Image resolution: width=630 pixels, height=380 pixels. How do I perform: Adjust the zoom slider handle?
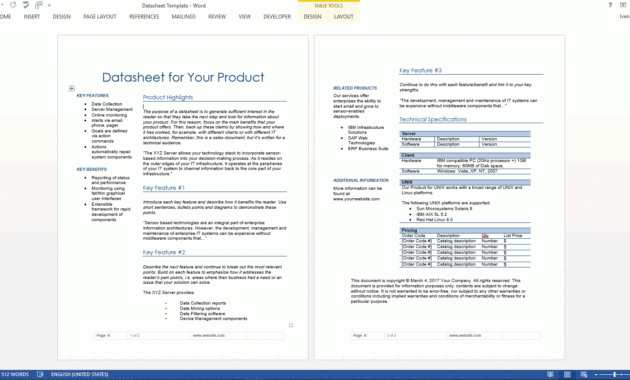[614, 374]
